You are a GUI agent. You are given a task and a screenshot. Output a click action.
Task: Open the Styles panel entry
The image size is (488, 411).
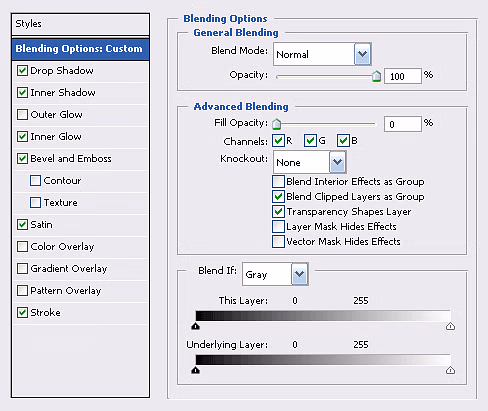pyautogui.click(x=80, y=24)
